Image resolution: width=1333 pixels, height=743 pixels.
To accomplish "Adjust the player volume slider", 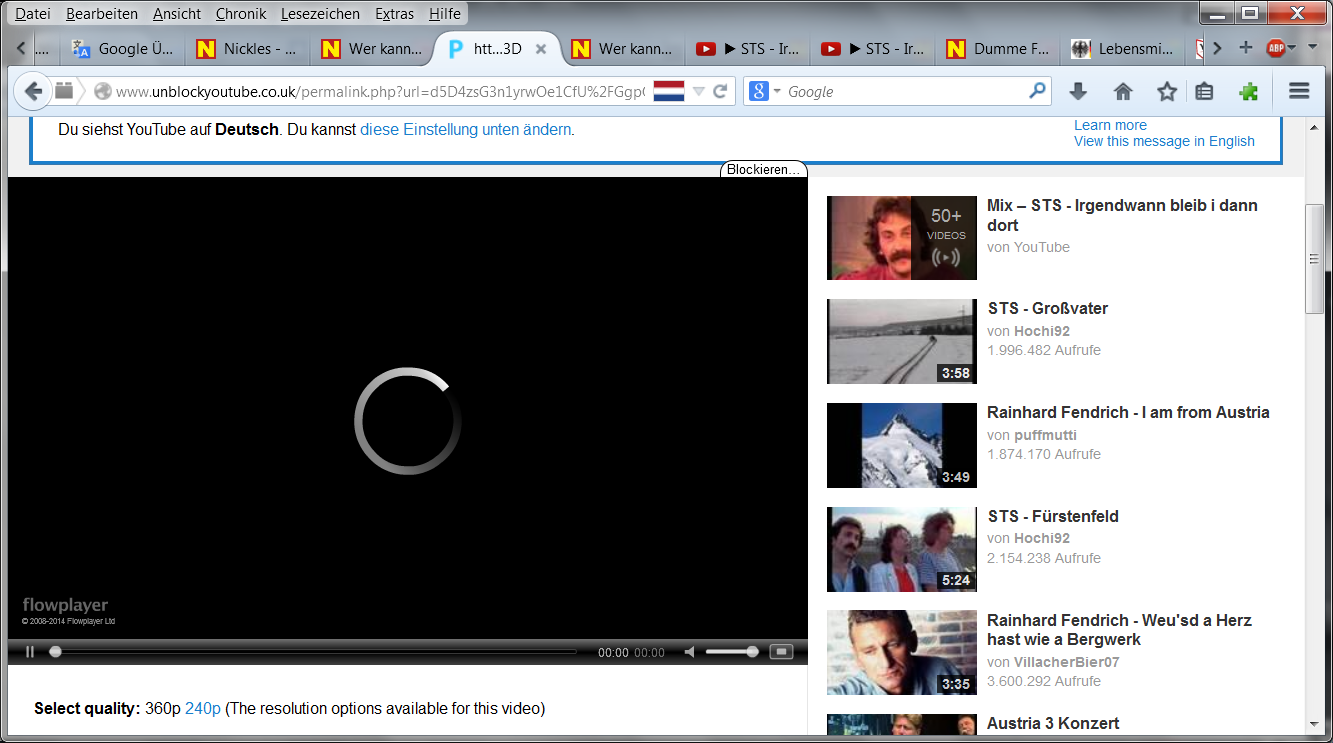I will (732, 652).
